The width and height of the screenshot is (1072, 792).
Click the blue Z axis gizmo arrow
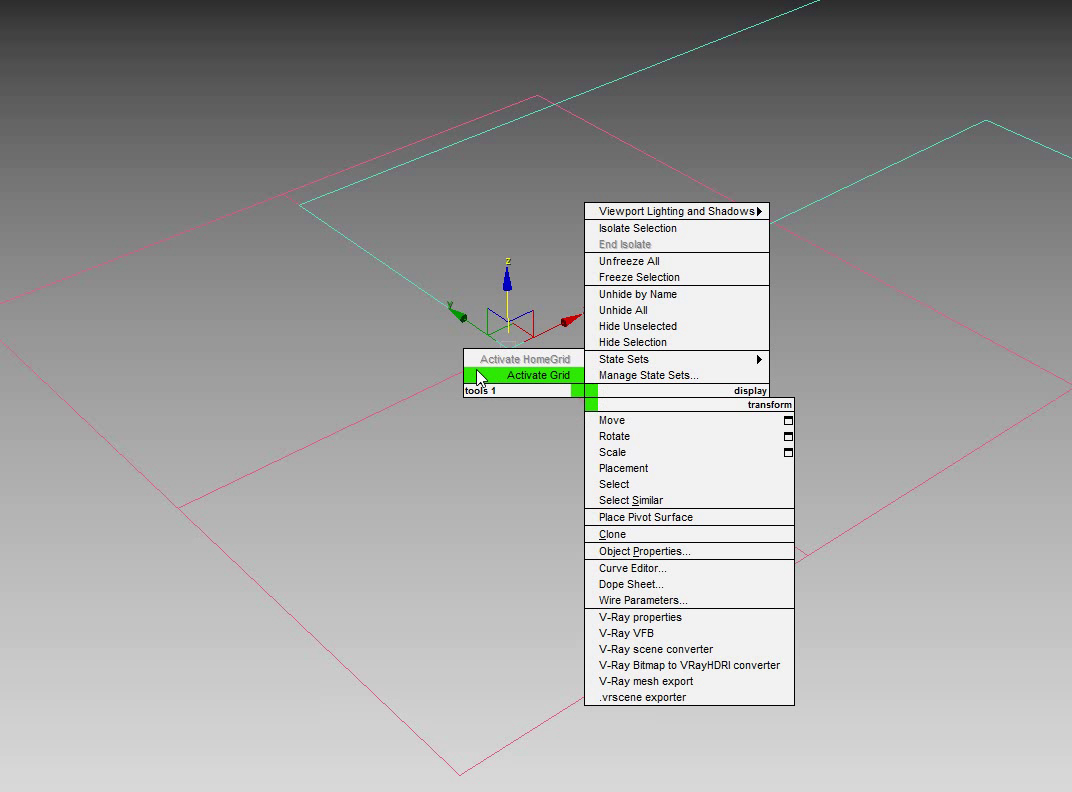[507, 277]
